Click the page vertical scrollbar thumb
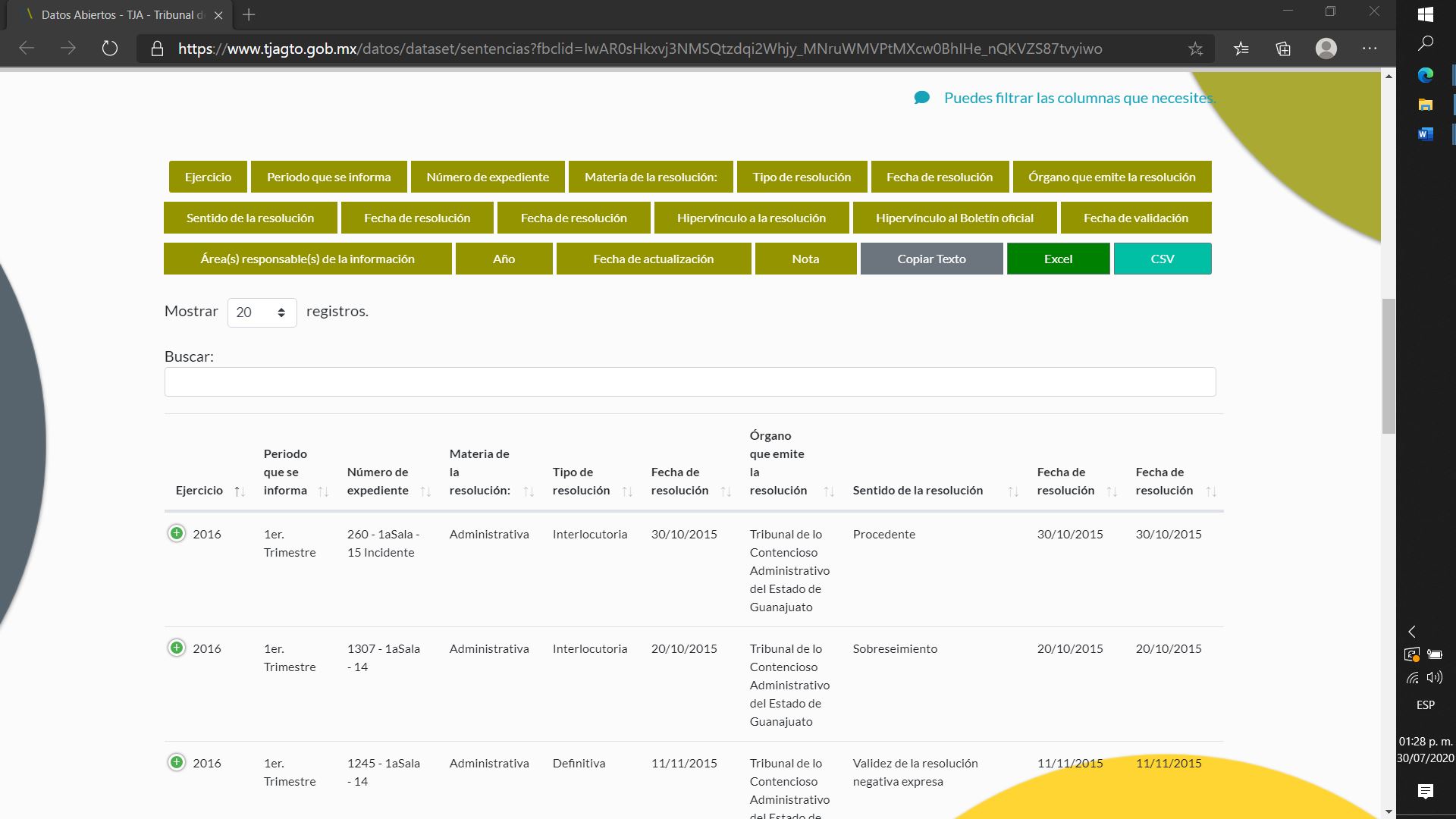The width and height of the screenshot is (1456, 819). pyautogui.click(x=1389, y=366)
